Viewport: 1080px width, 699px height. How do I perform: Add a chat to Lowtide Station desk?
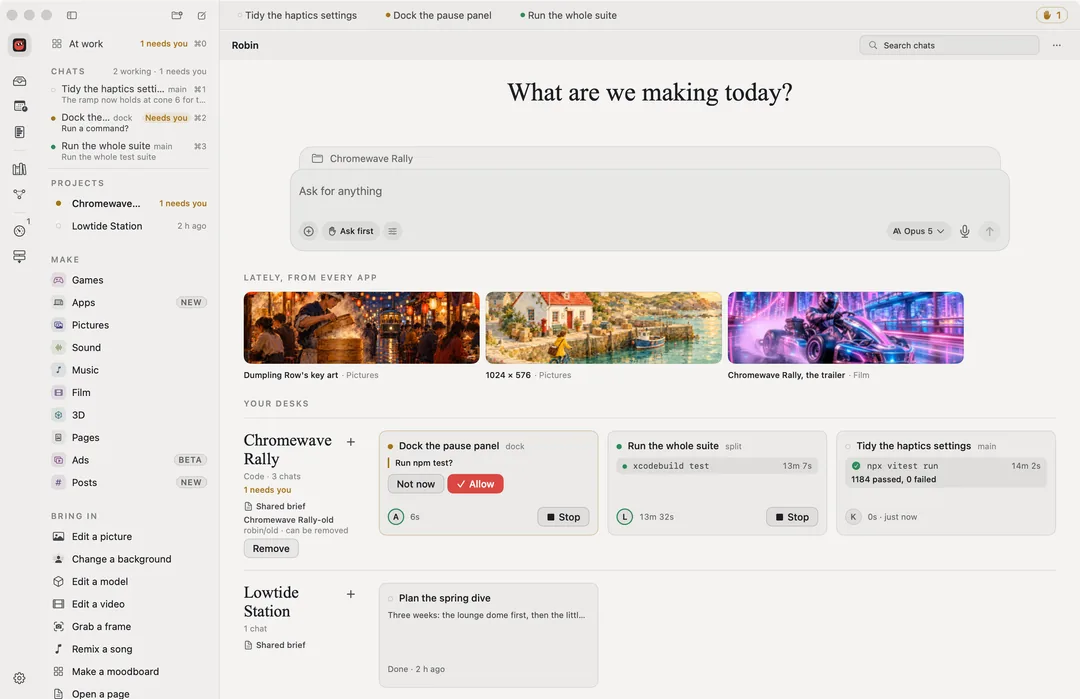tap(351, 594)
